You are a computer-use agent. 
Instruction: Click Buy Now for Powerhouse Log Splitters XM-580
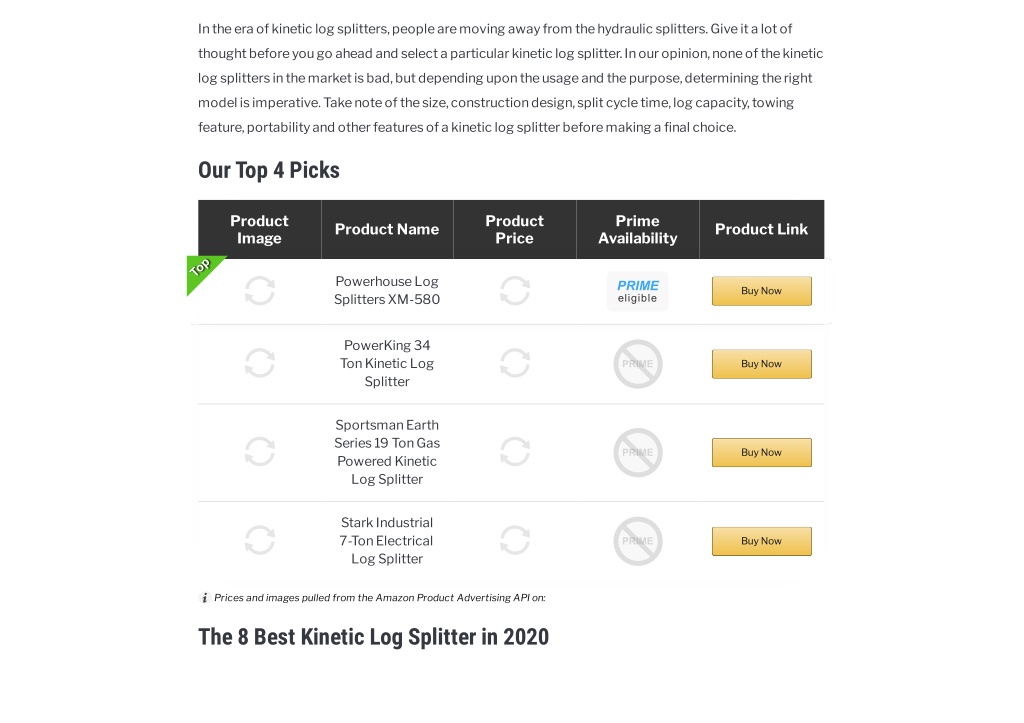click(x=761, y=291)
